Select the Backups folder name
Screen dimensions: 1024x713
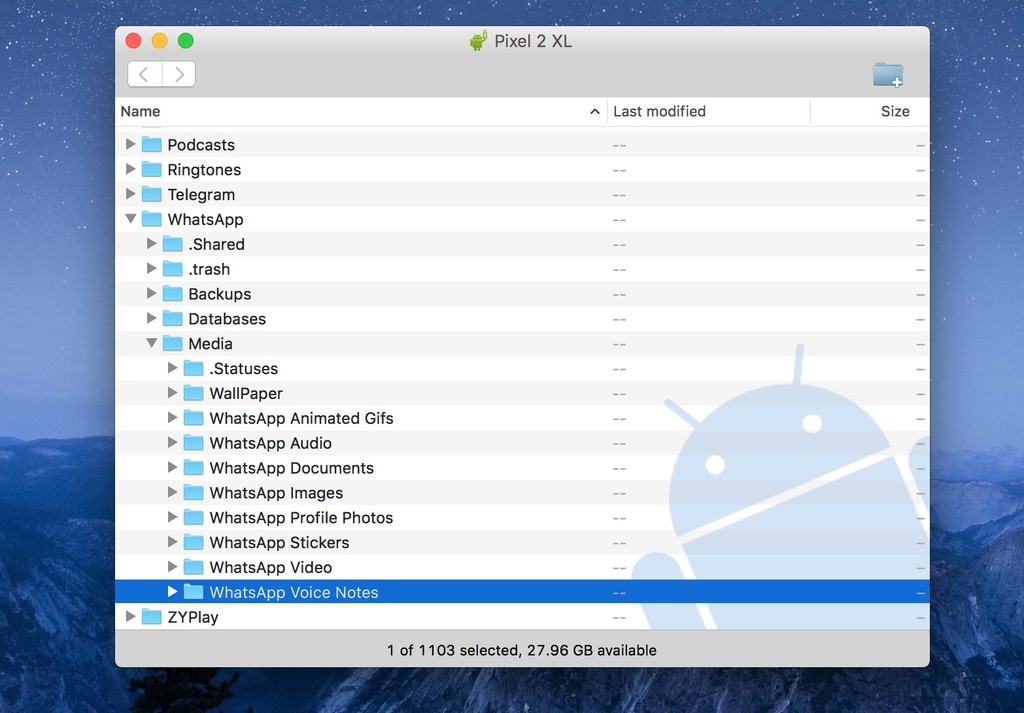point(220,294)
